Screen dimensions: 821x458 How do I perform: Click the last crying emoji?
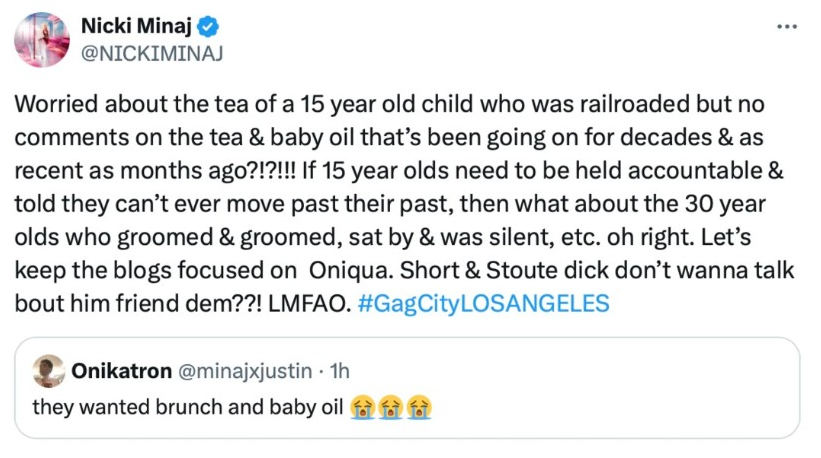tap(421, 407)
